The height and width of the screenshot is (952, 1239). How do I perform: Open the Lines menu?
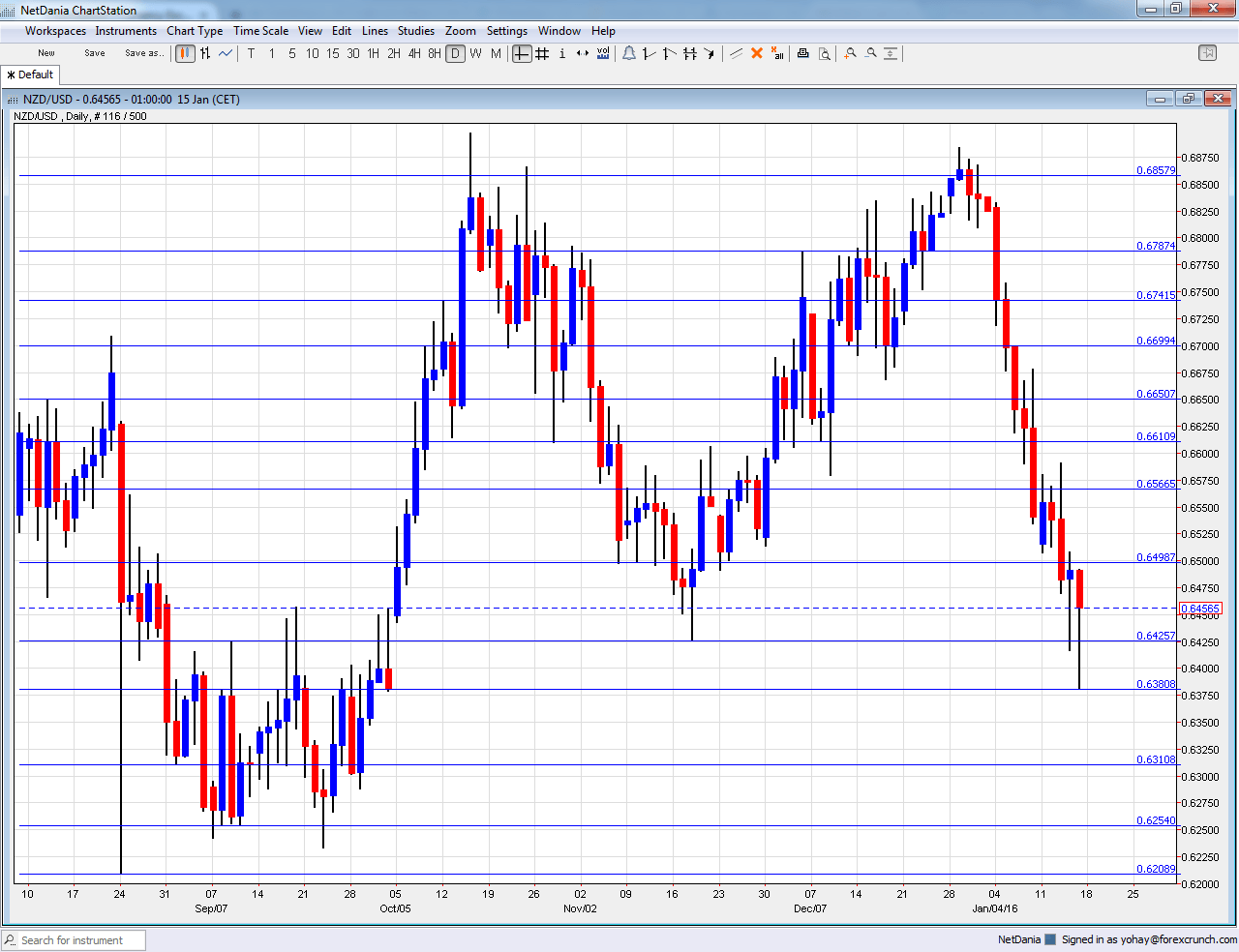(x=375, y=31)
